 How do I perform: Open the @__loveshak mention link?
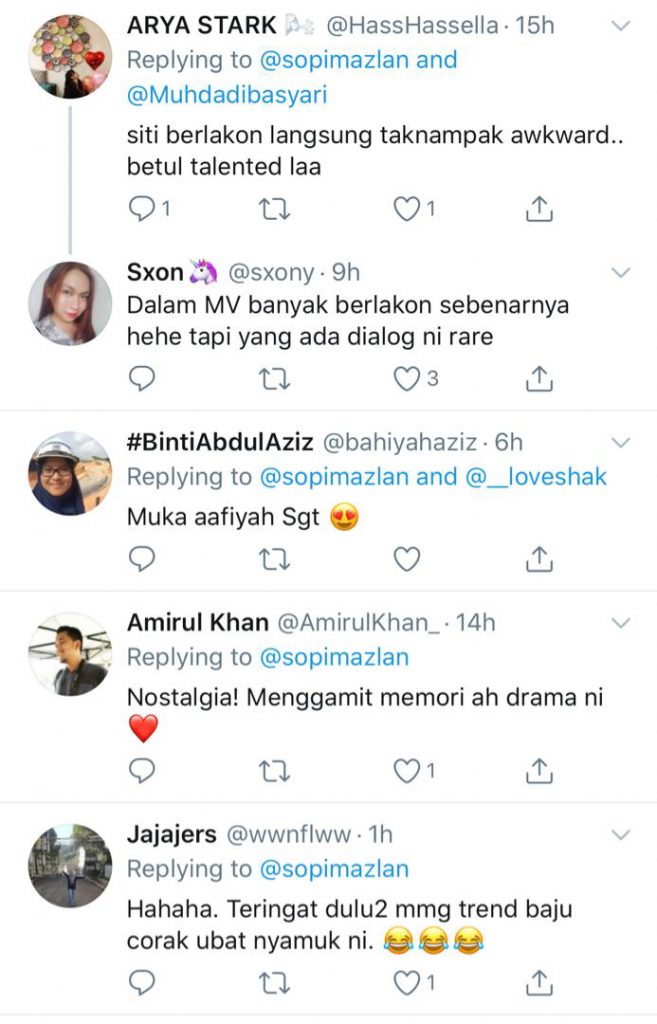pyautogui.click(x=535, y=477)
